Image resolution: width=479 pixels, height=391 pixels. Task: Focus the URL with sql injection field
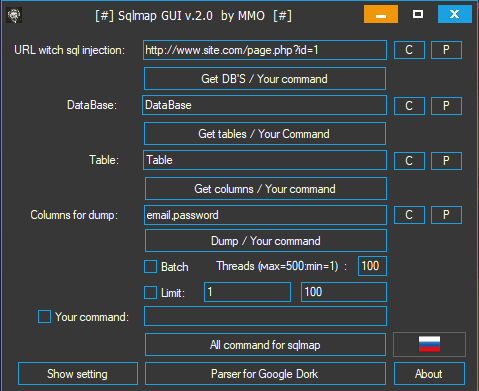coord(265,50)
